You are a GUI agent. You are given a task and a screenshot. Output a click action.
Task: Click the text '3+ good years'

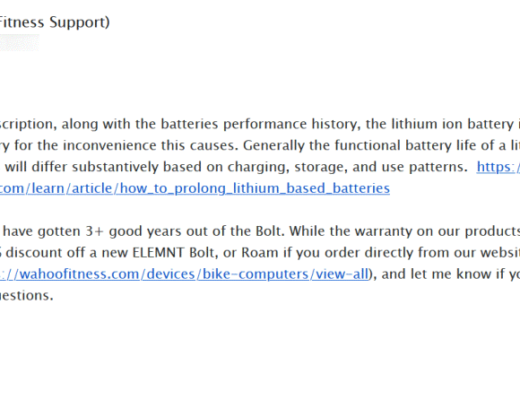tap(133, 231)
